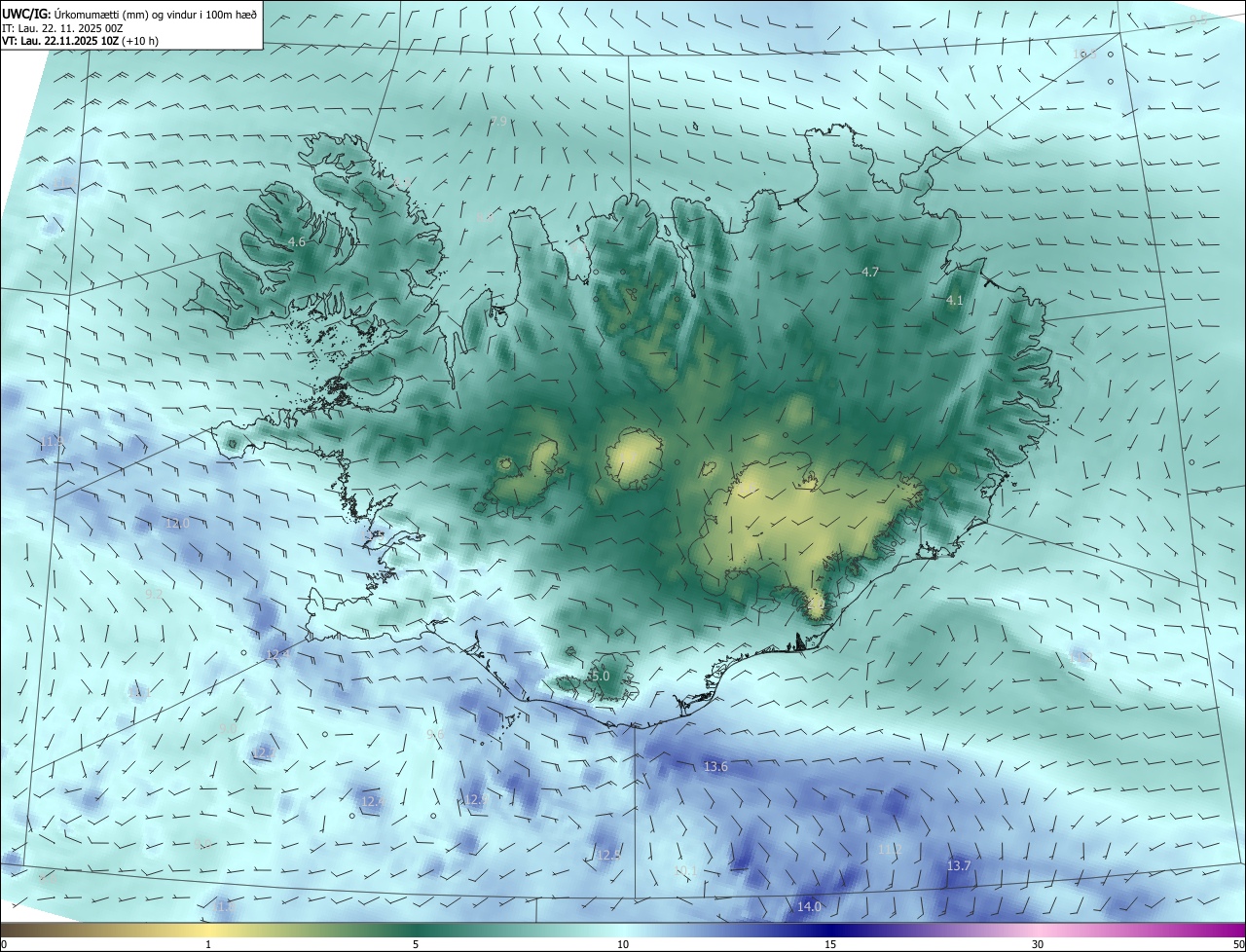Click the colorbar tick label 30
This screenshot has width=1246, height=952.
1038,944
